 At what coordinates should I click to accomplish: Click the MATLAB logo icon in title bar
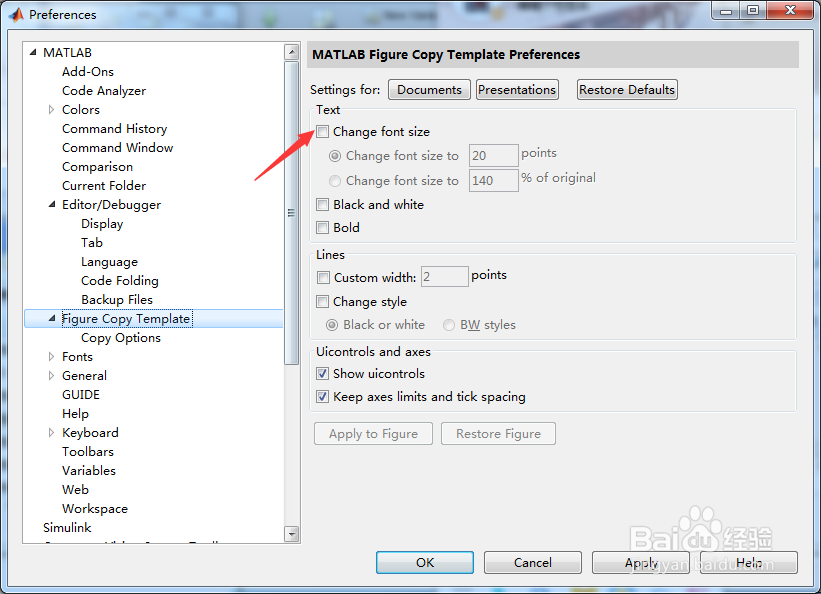(x=16, y=15)
